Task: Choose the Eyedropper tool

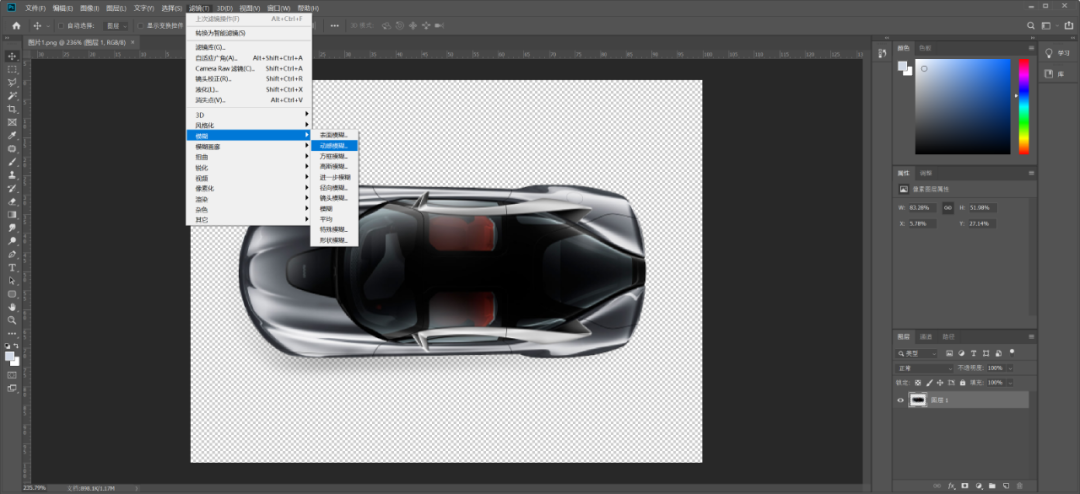Action: (12, 135)
